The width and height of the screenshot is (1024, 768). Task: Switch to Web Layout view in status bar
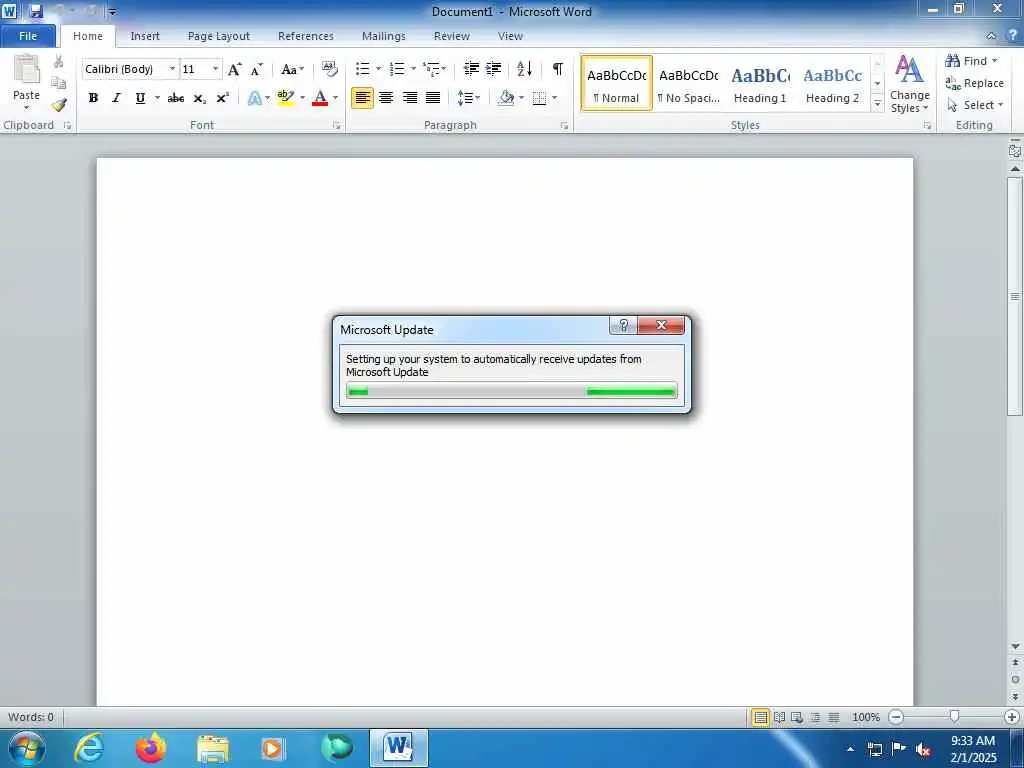click(x=797, y=717)
